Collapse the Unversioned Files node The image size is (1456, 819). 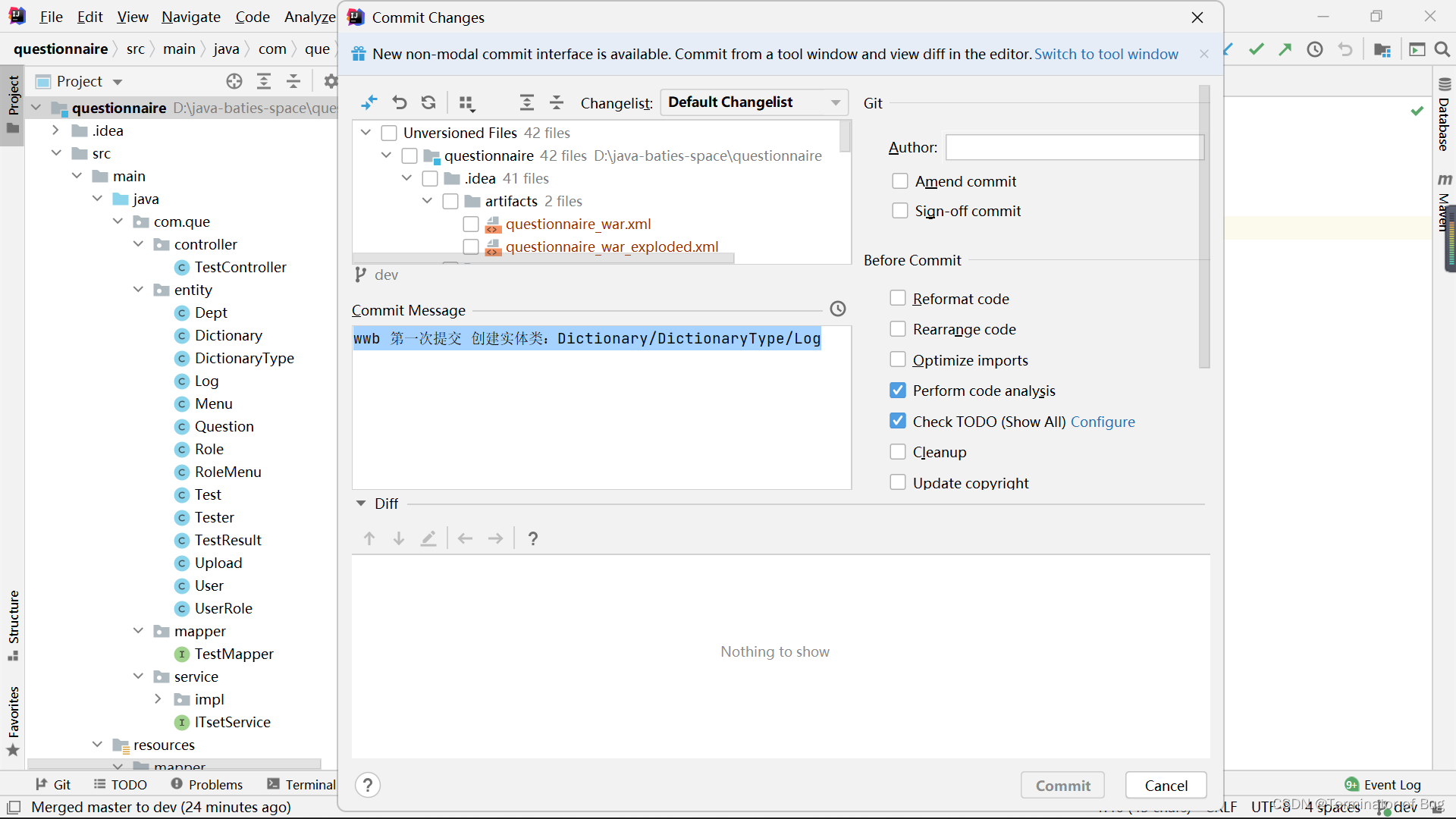[x=366, y=133]
